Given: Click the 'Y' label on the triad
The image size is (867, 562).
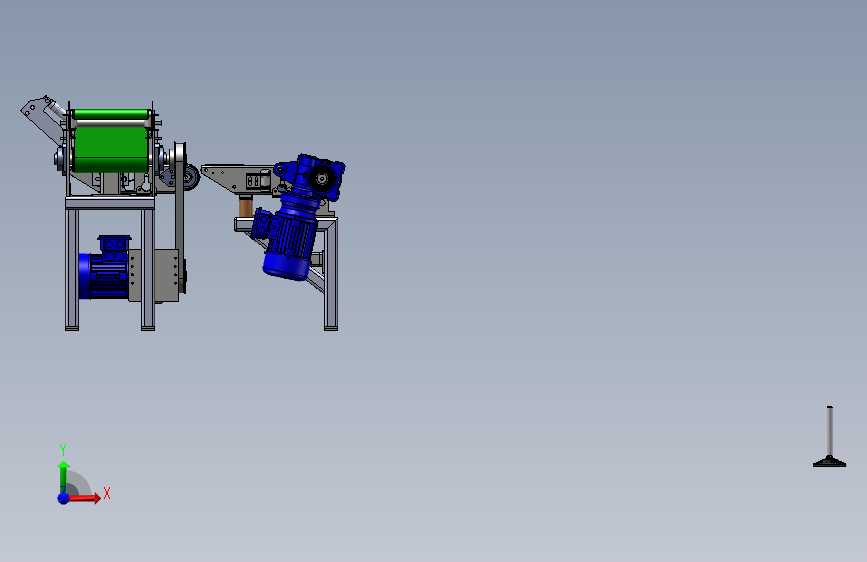Looking at the screenshot, I should [x=63, y=449].
